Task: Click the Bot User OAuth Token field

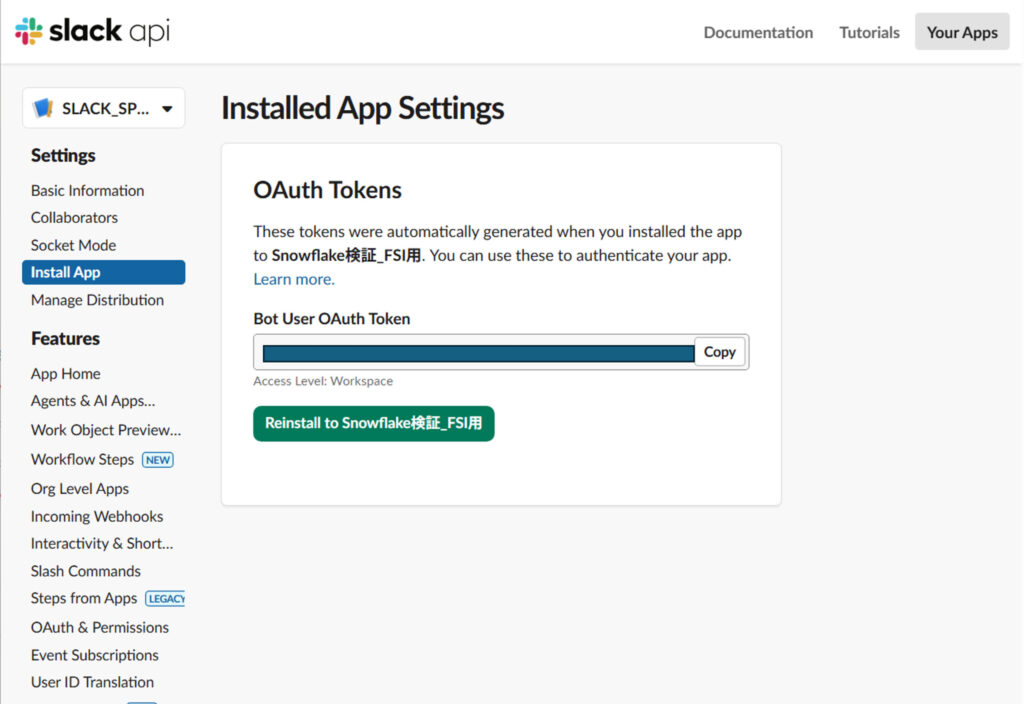Action: click(x=477, y=353)
